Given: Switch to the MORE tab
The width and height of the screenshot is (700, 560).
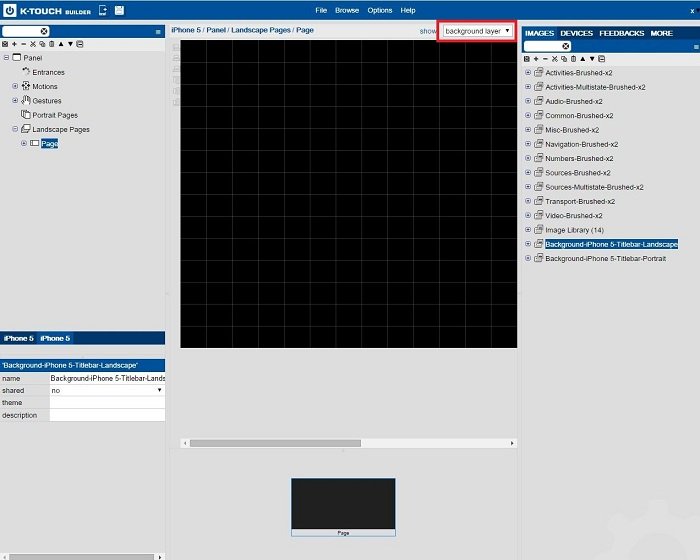Looking at the screenshot, I should [661, 33].
